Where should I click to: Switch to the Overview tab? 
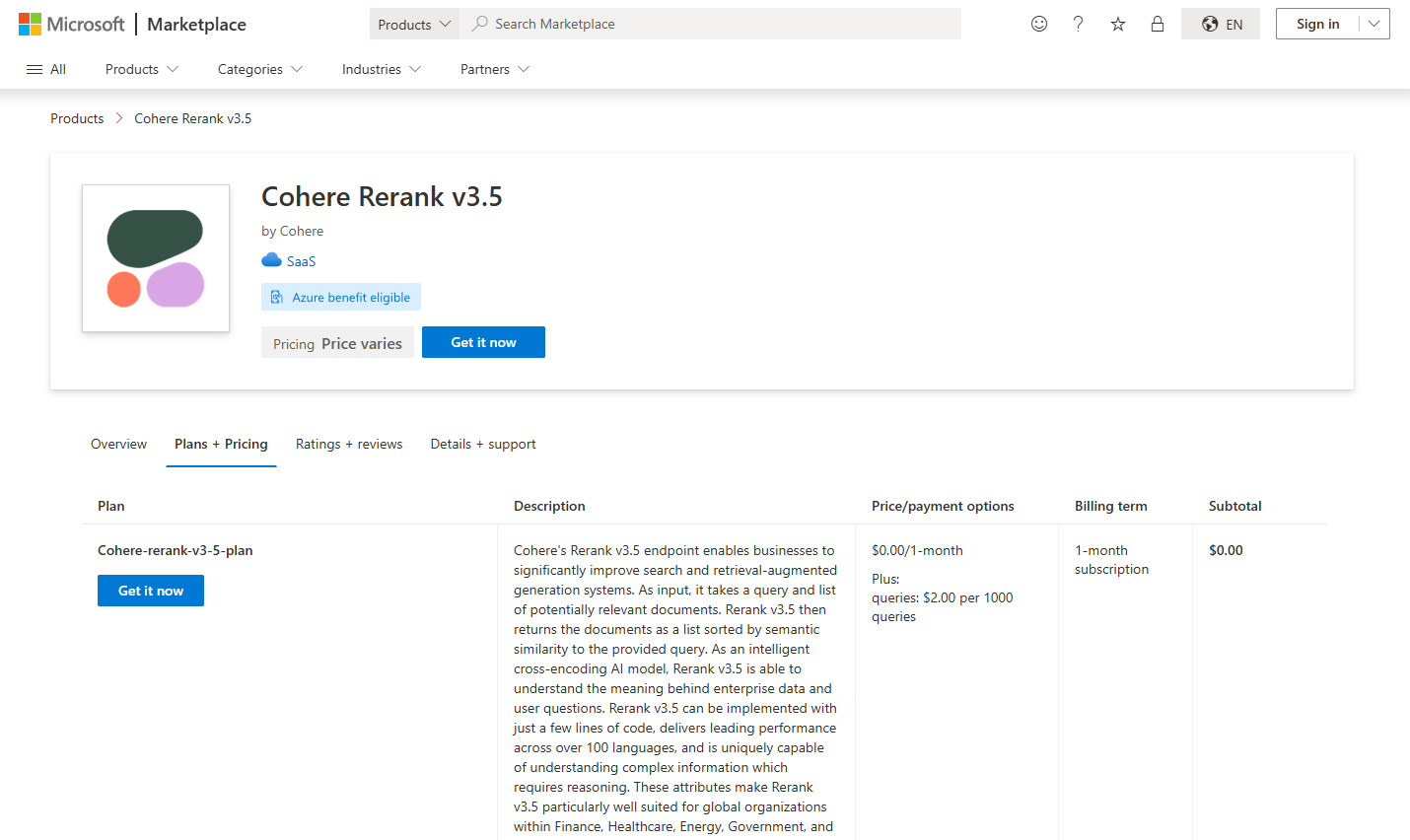coord(118,444)
